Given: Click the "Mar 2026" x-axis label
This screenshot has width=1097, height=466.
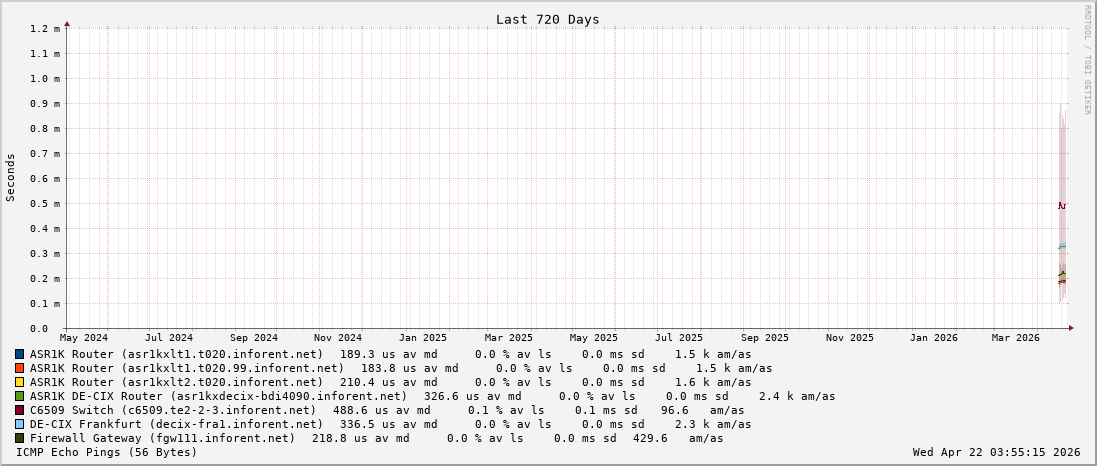Looking at the screenshot, I should (1016, 338).
